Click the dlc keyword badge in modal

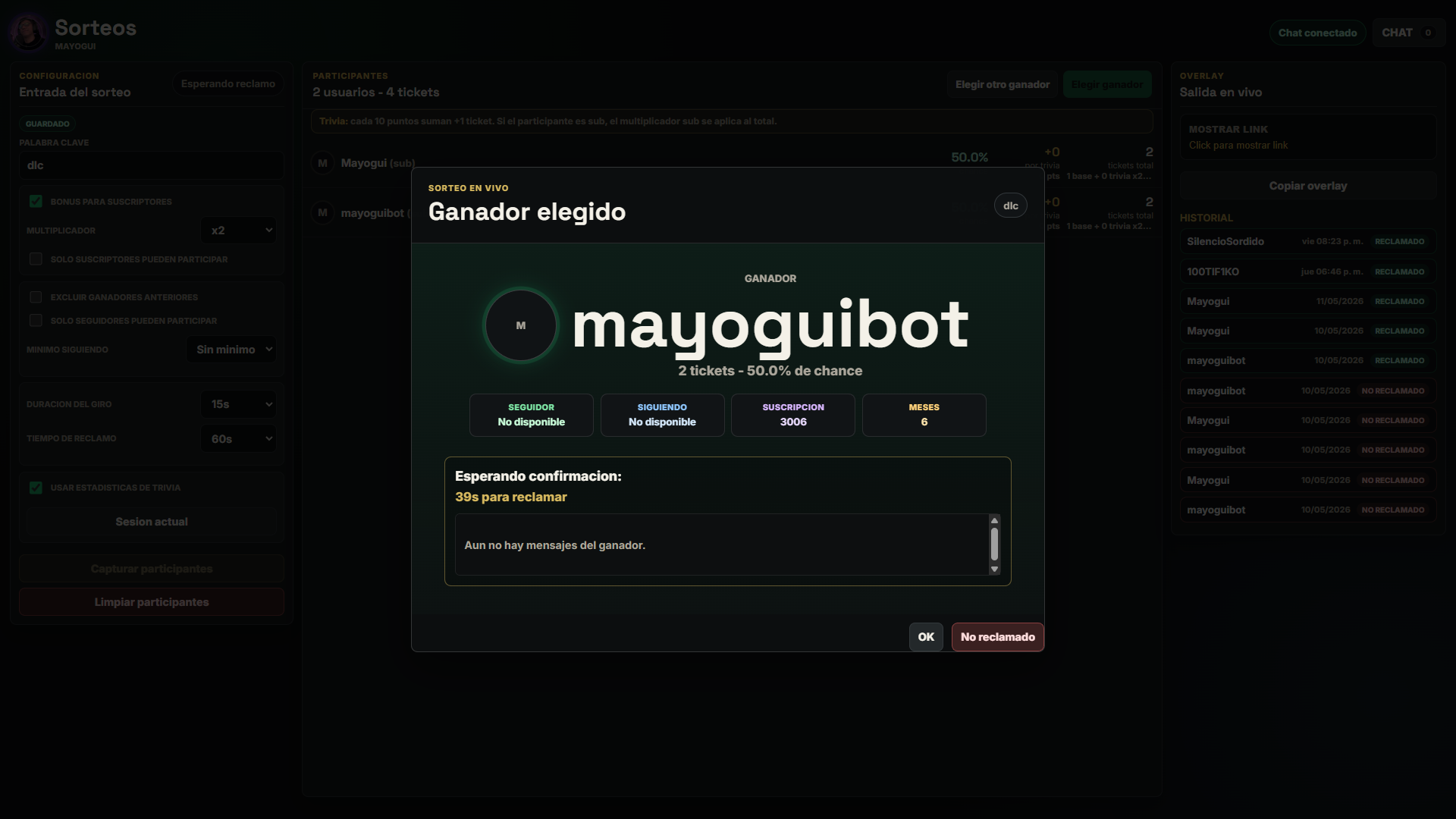pos(1011,206)
